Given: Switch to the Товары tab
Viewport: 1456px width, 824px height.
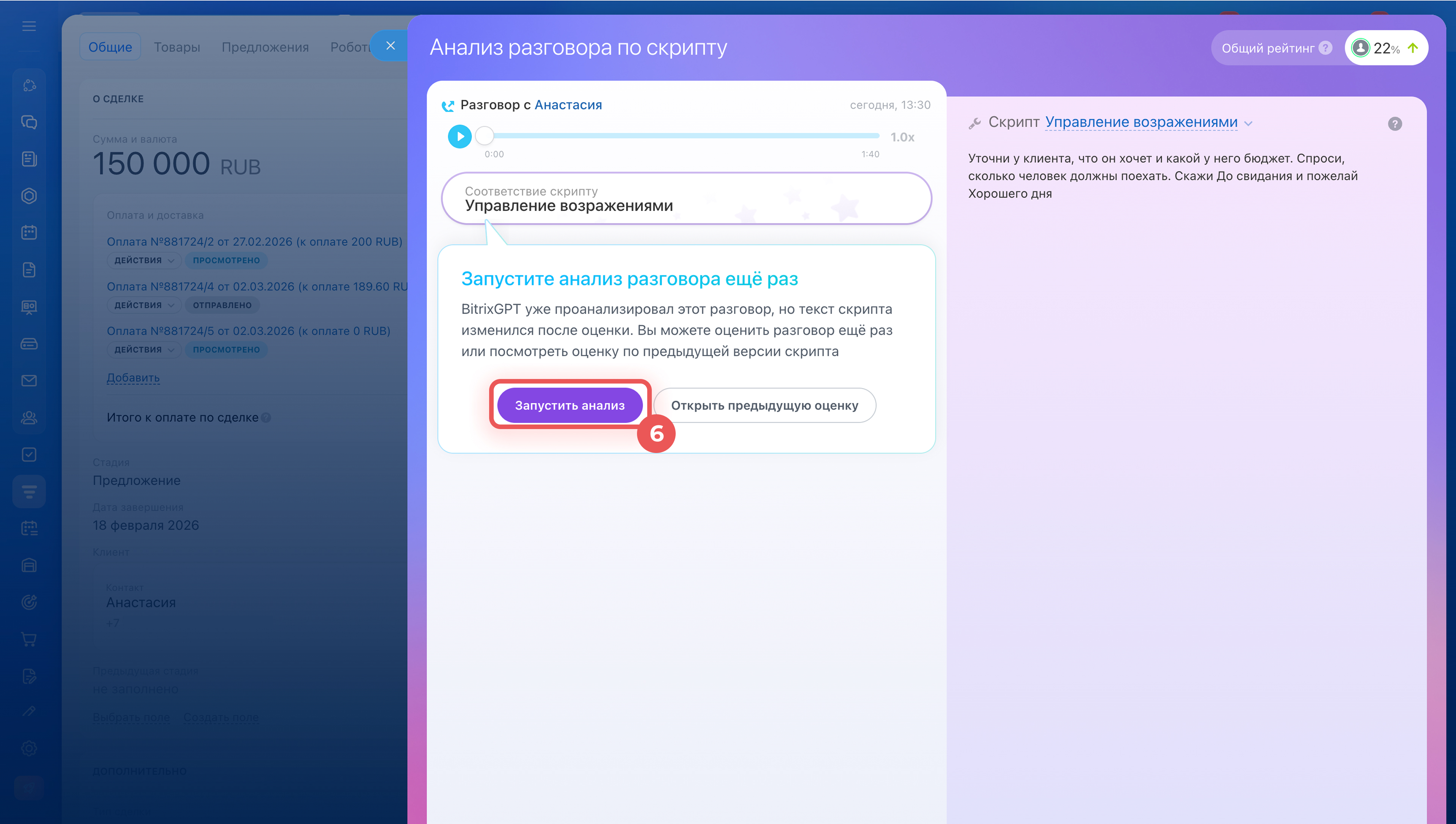Looking at the screenshot, I should (176, 47).
